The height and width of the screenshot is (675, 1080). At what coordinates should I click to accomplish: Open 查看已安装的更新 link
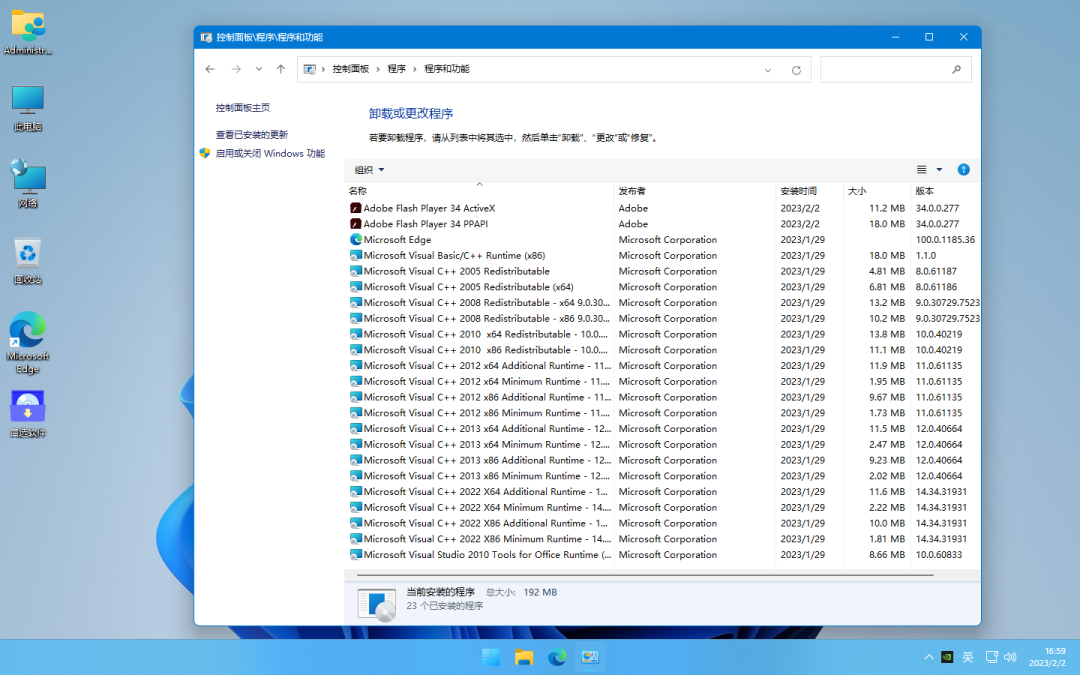[x=252, y=134]
